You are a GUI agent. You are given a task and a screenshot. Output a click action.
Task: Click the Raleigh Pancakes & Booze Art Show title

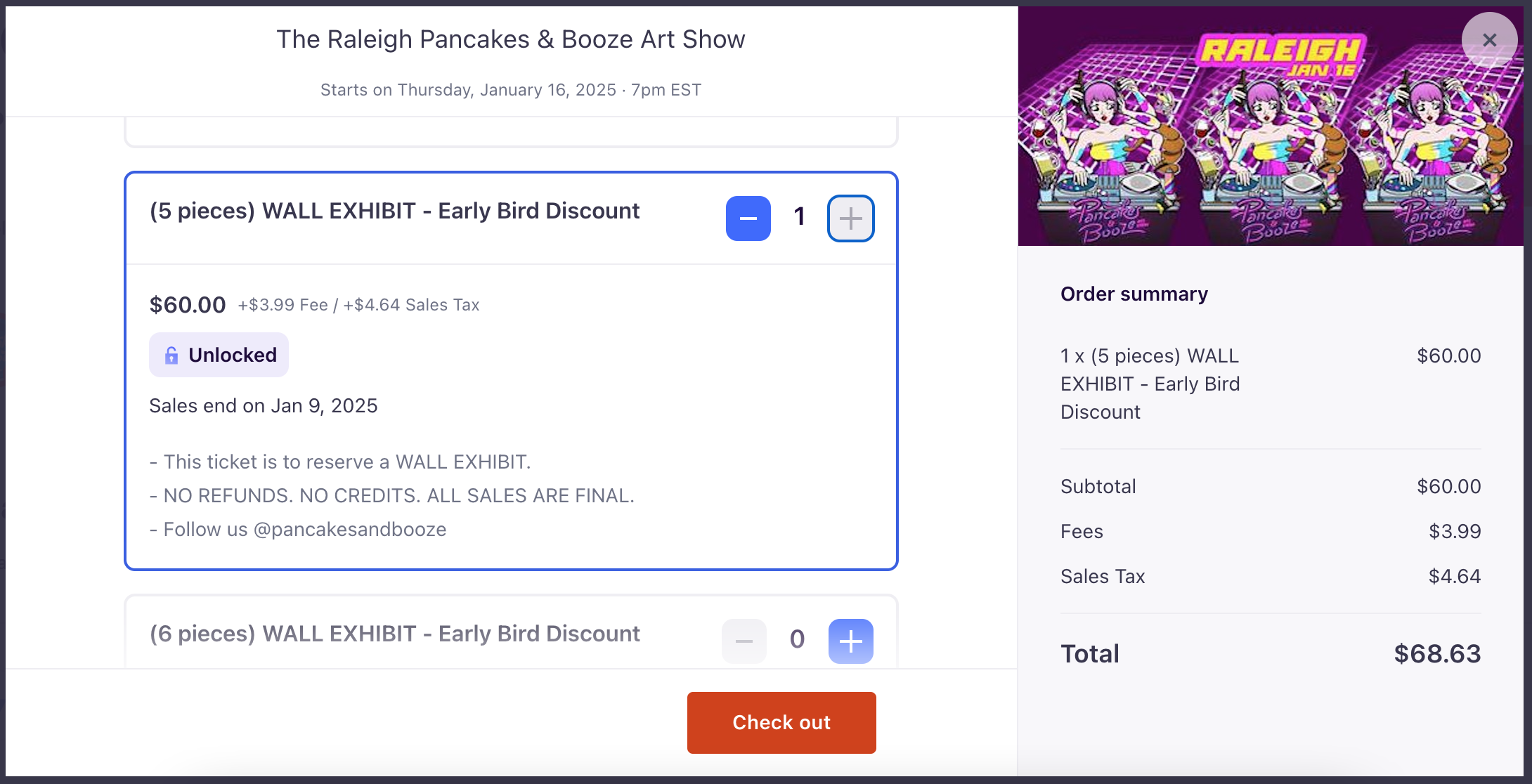511,39
